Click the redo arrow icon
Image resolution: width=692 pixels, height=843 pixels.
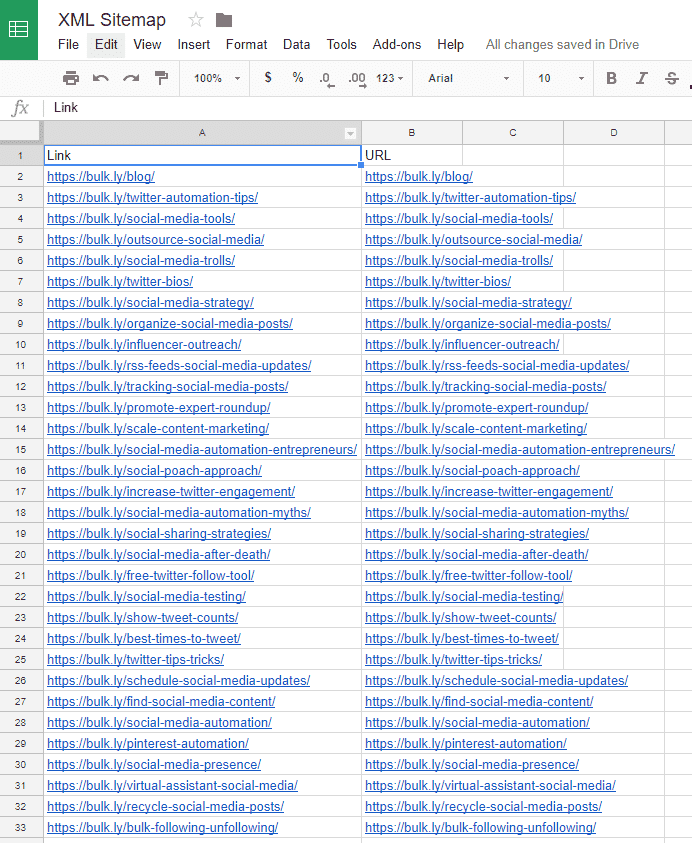(x=131, y=78)
